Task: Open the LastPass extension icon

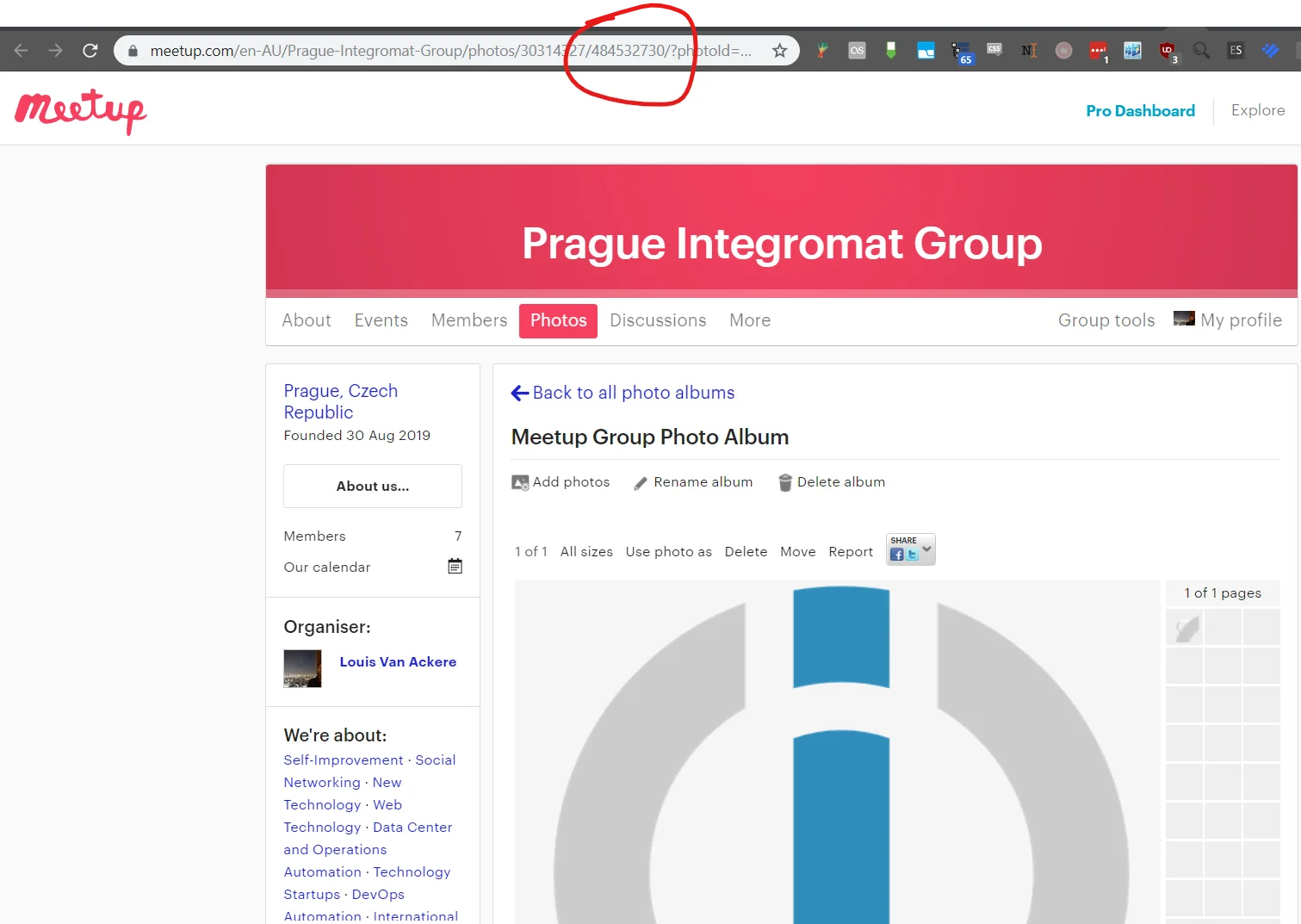Action: (1099, 52)
